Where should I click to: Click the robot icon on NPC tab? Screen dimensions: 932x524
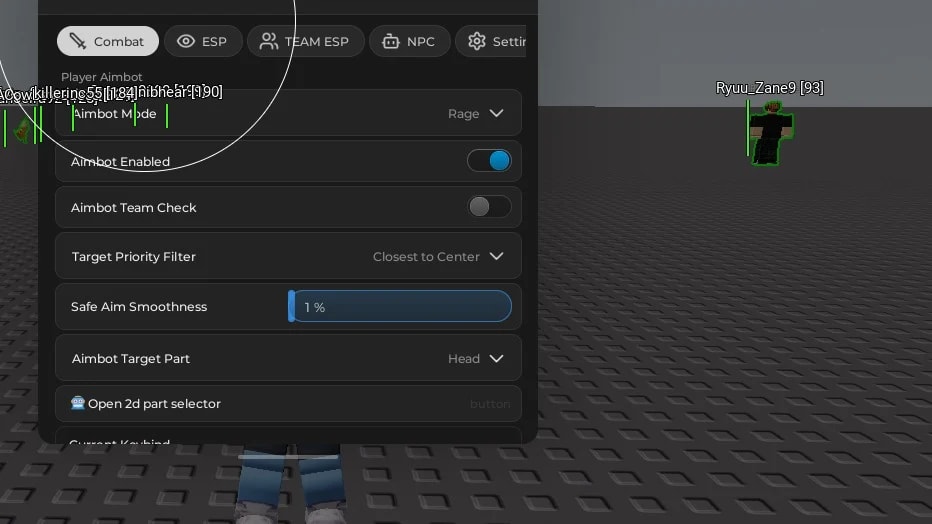coord(391,41)
